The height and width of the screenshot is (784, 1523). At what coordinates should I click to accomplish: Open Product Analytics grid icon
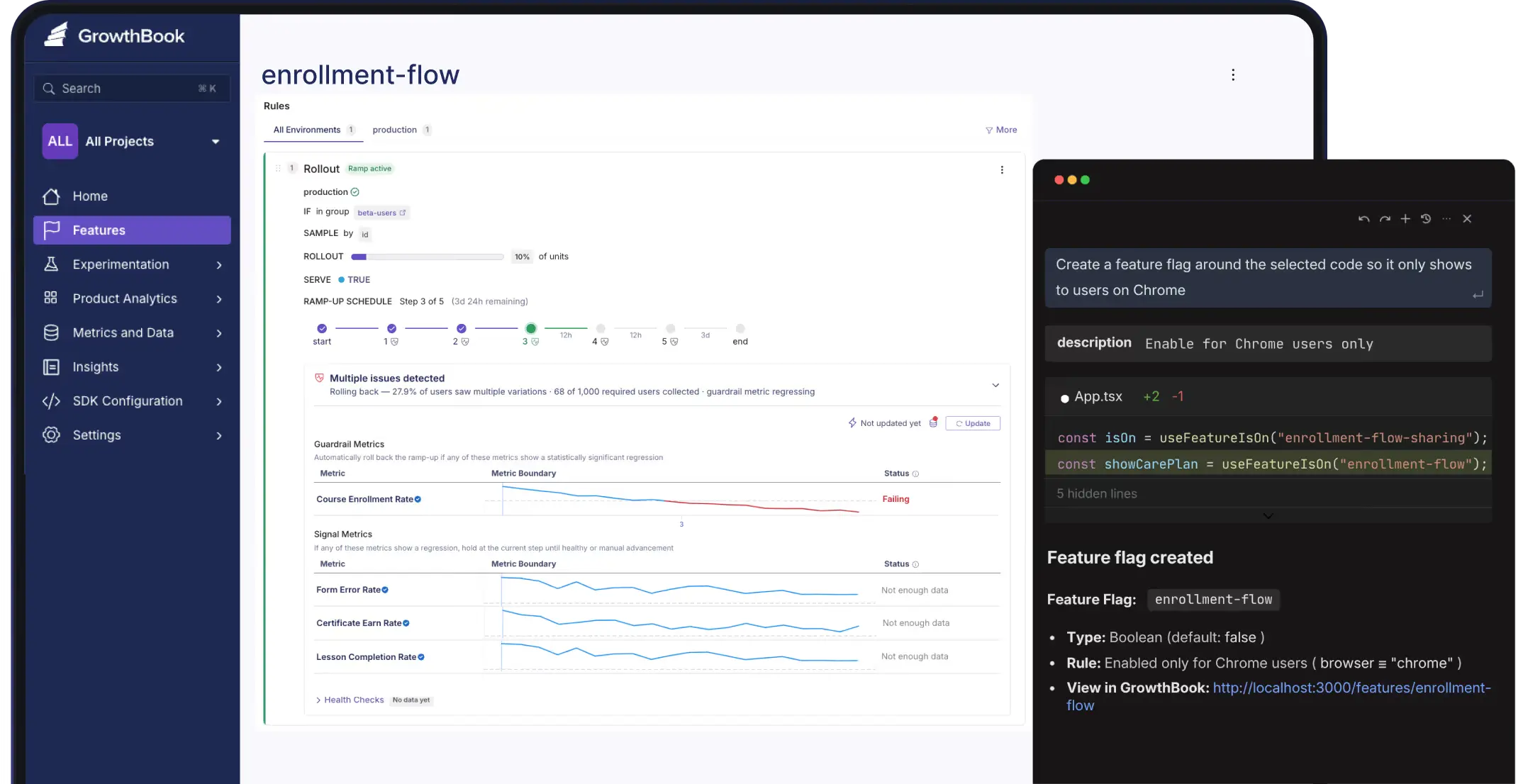[x=51, y=298]
